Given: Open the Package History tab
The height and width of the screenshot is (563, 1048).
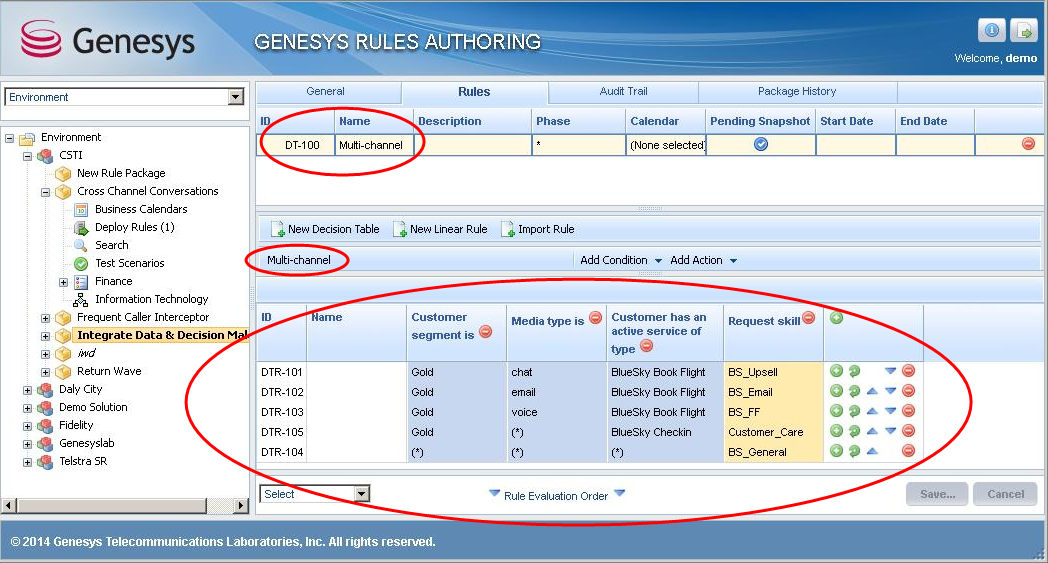Looking at the screenshot, I should [x=797, y=92].
